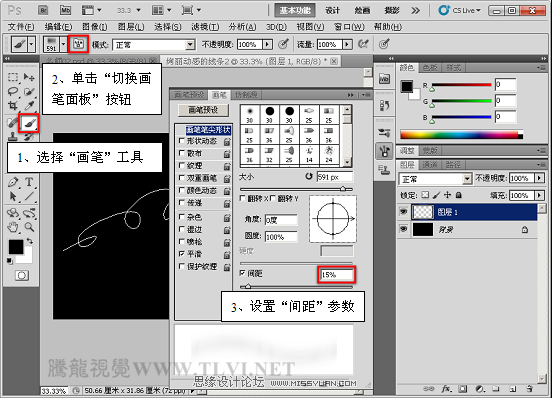Hide 图层 1 visibility eye
Image resolution: width=552 pixels, height=398 pixels.
click(x=403, y=212)
